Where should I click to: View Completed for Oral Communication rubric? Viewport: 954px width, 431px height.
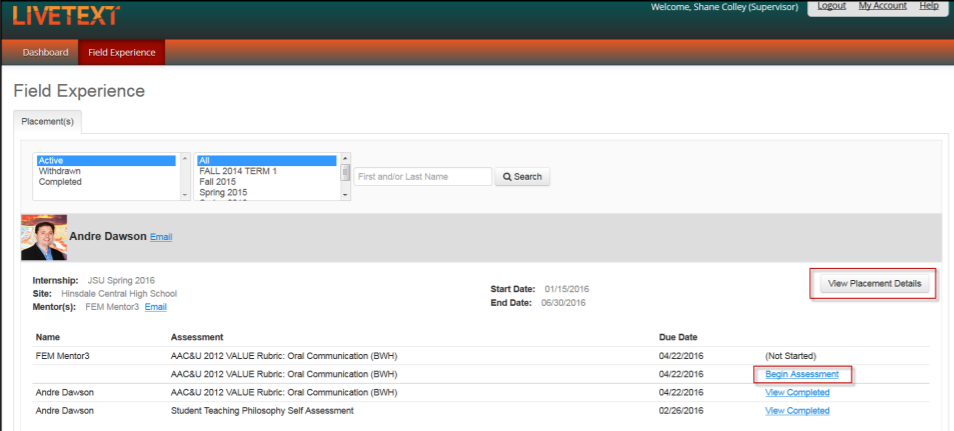(x=797, y=392)
